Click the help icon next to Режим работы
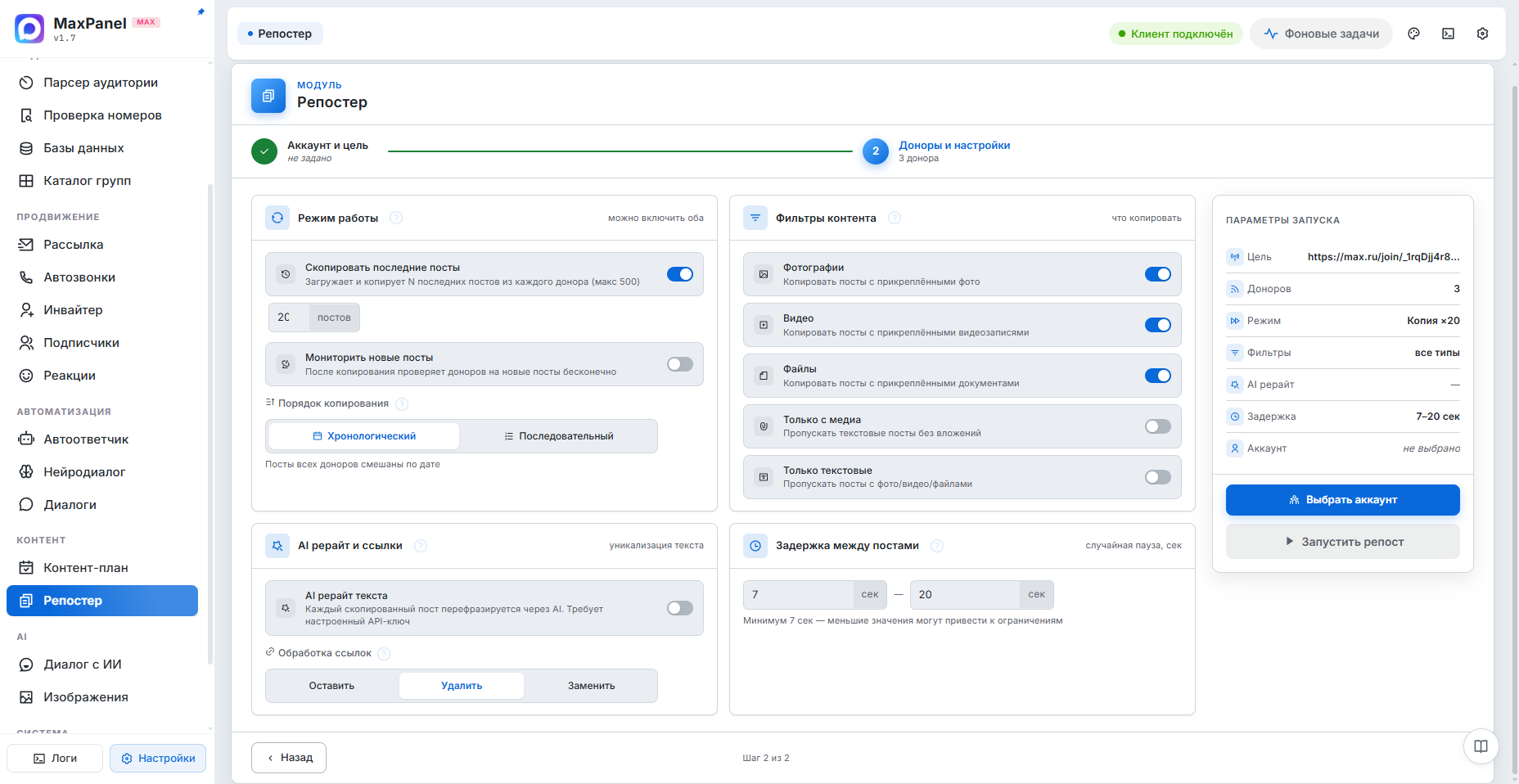This screenshot has width=1519, height=784. pyautogui.click(x=396, y=218)
